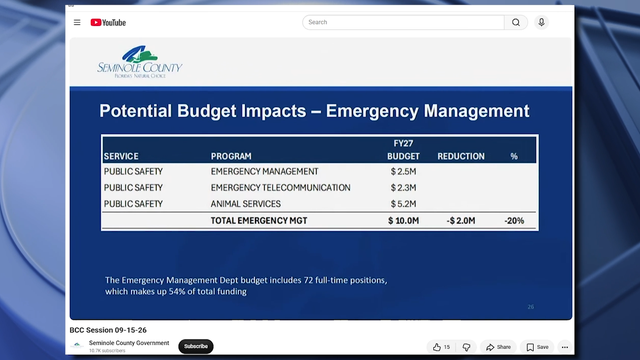The height and width of the screenshot is (360, 640).
Task: Focus the YouTube search field
Action: tap(403, 22)
